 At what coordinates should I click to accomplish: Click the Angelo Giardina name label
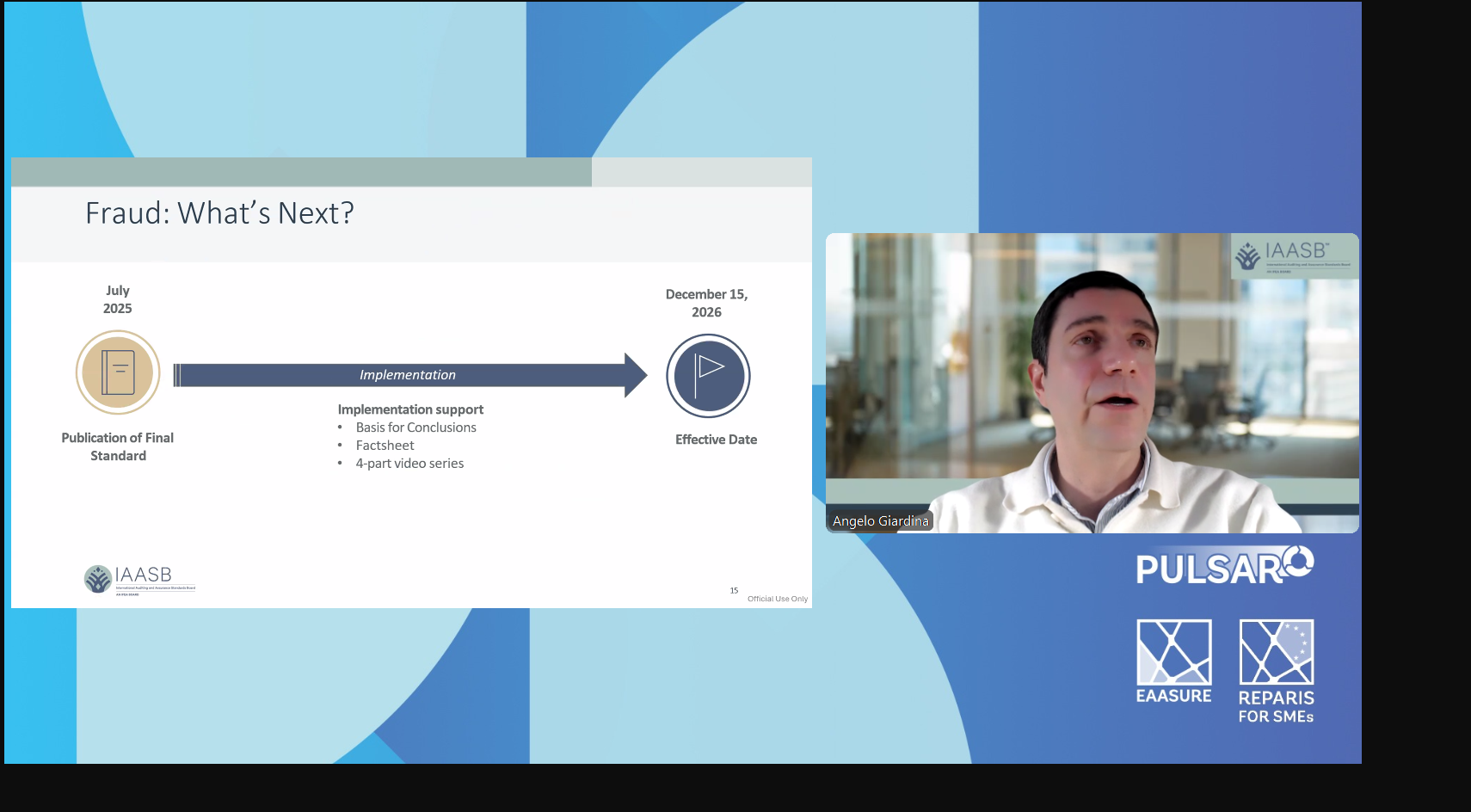tap(880, 521)
